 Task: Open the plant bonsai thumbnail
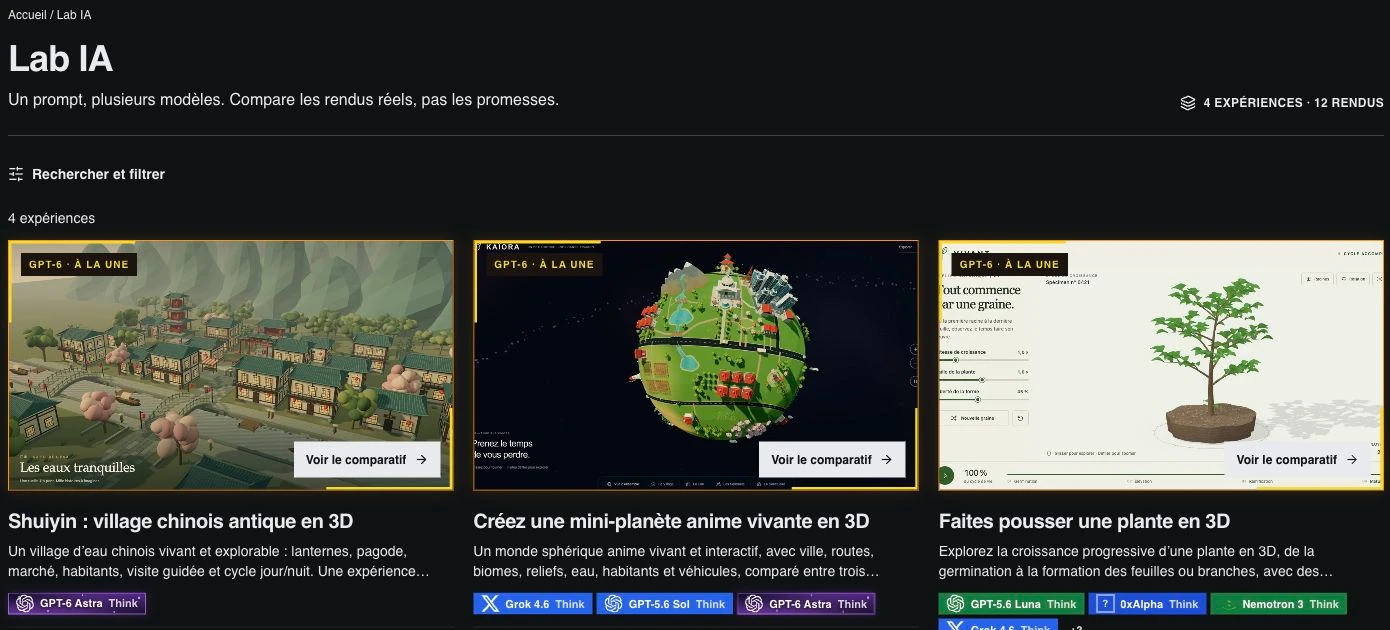[1161, 365]
